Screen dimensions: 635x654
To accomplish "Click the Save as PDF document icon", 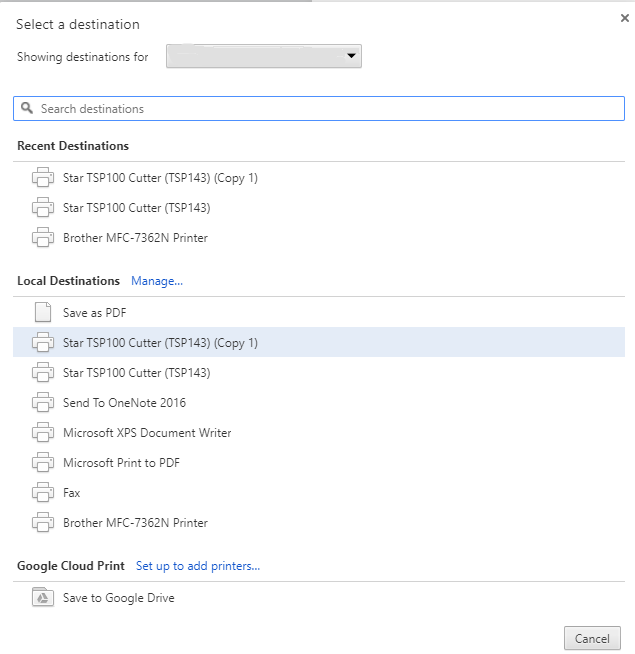I will (x=42, y=313).
